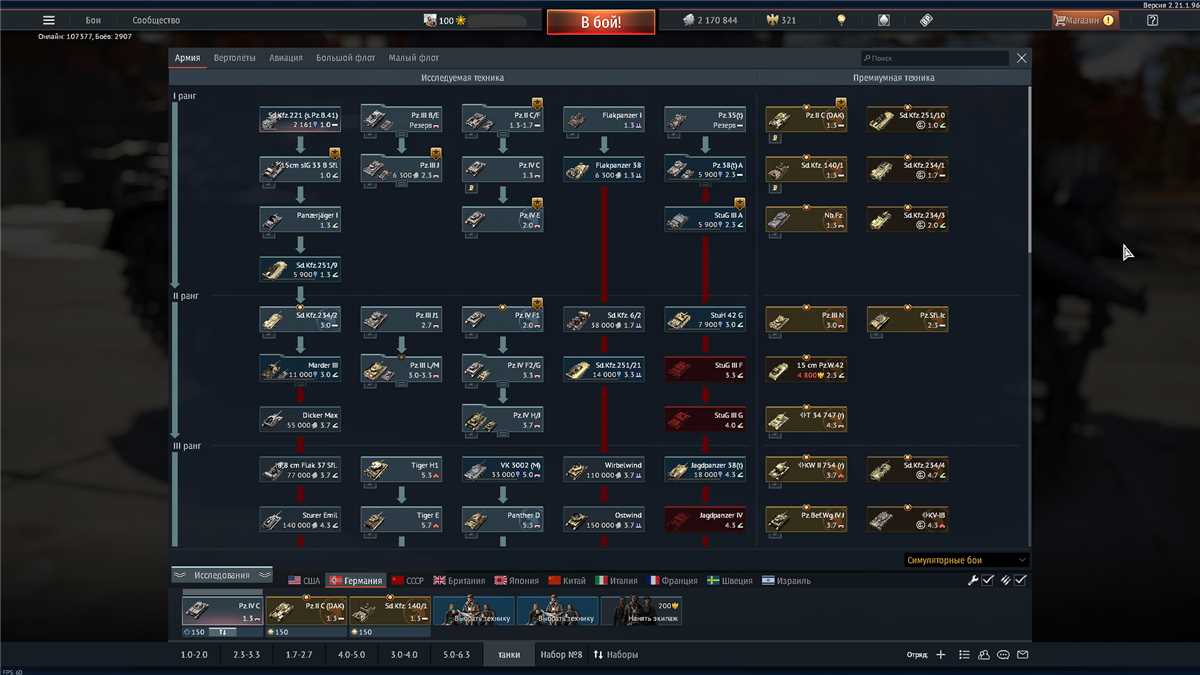Select the Jagdpanzer IV vehicle

[x=704, y=519]
